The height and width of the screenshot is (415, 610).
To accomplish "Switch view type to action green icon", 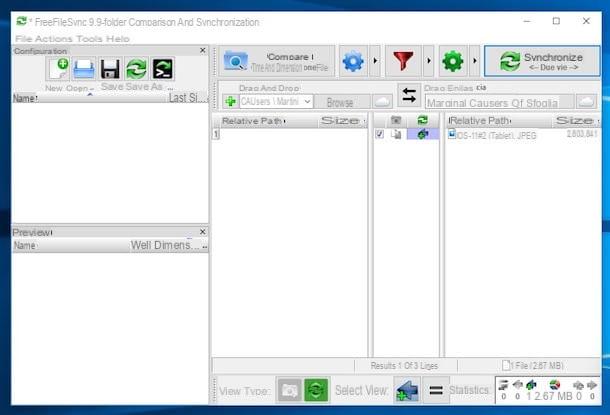I will click(316, 390).
